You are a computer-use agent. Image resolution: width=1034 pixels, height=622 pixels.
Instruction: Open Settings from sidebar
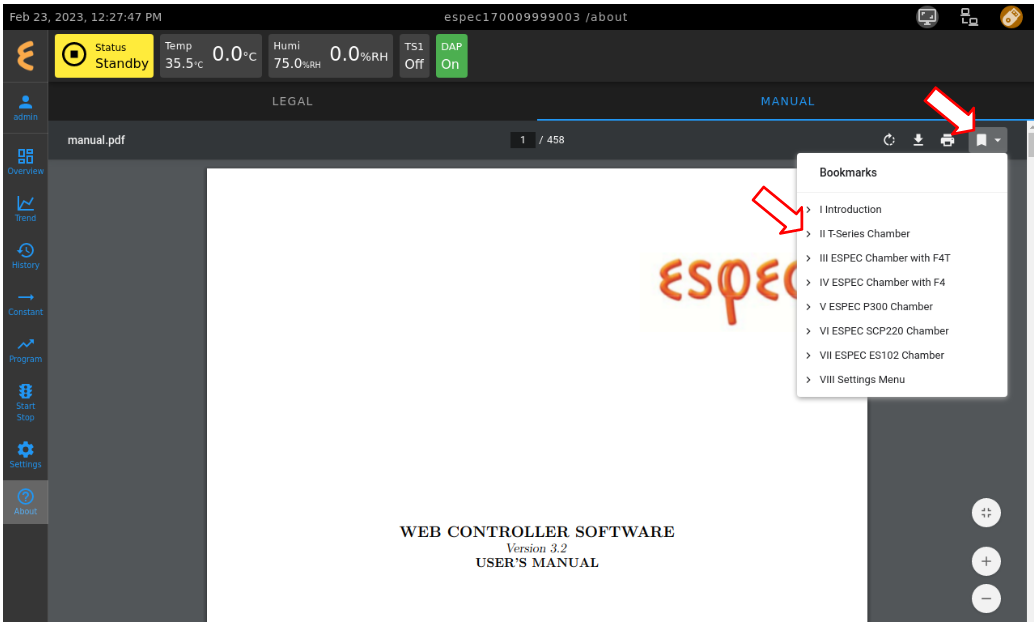(25, 455)
